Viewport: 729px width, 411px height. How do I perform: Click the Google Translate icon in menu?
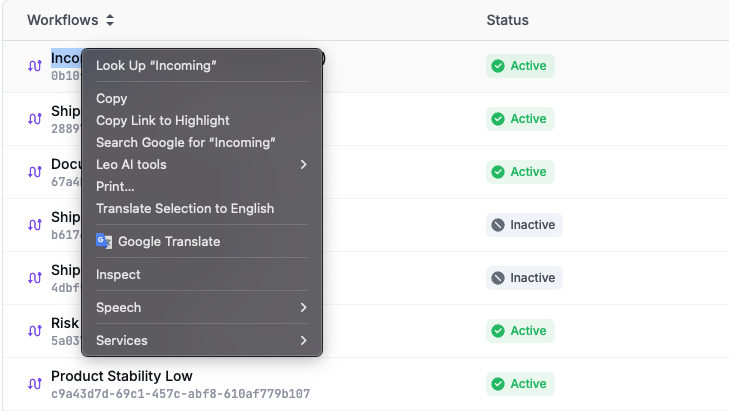click(104, 241)
